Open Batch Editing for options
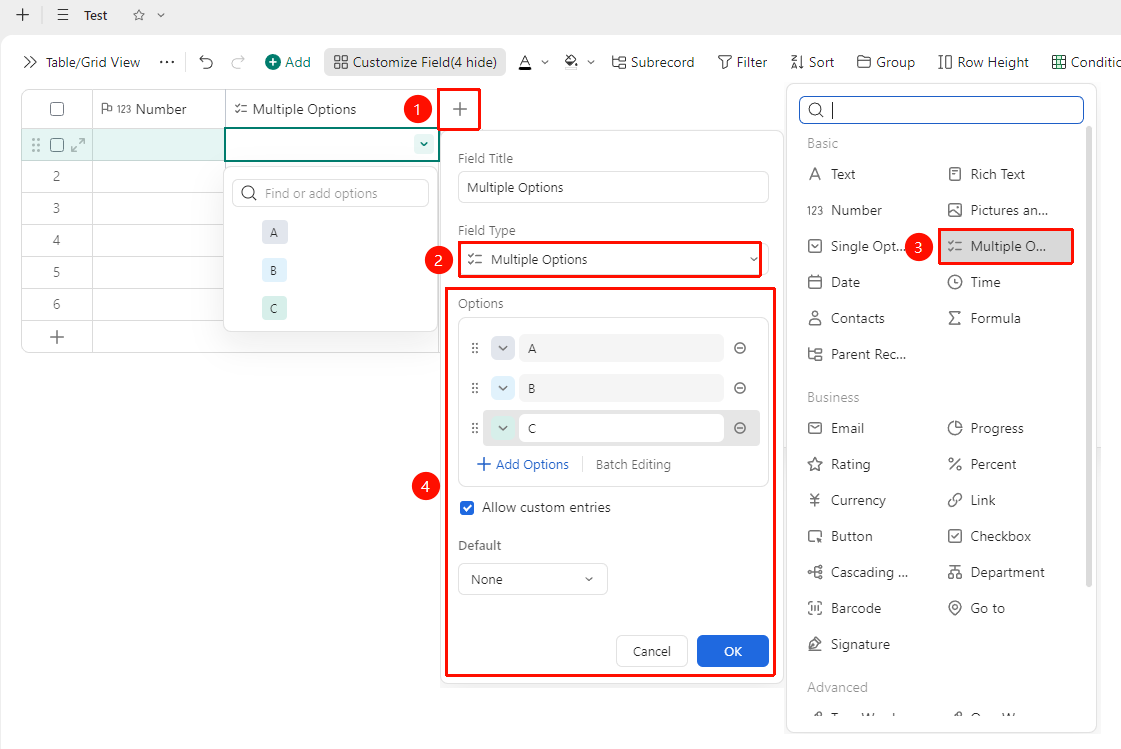 [633, 465]
